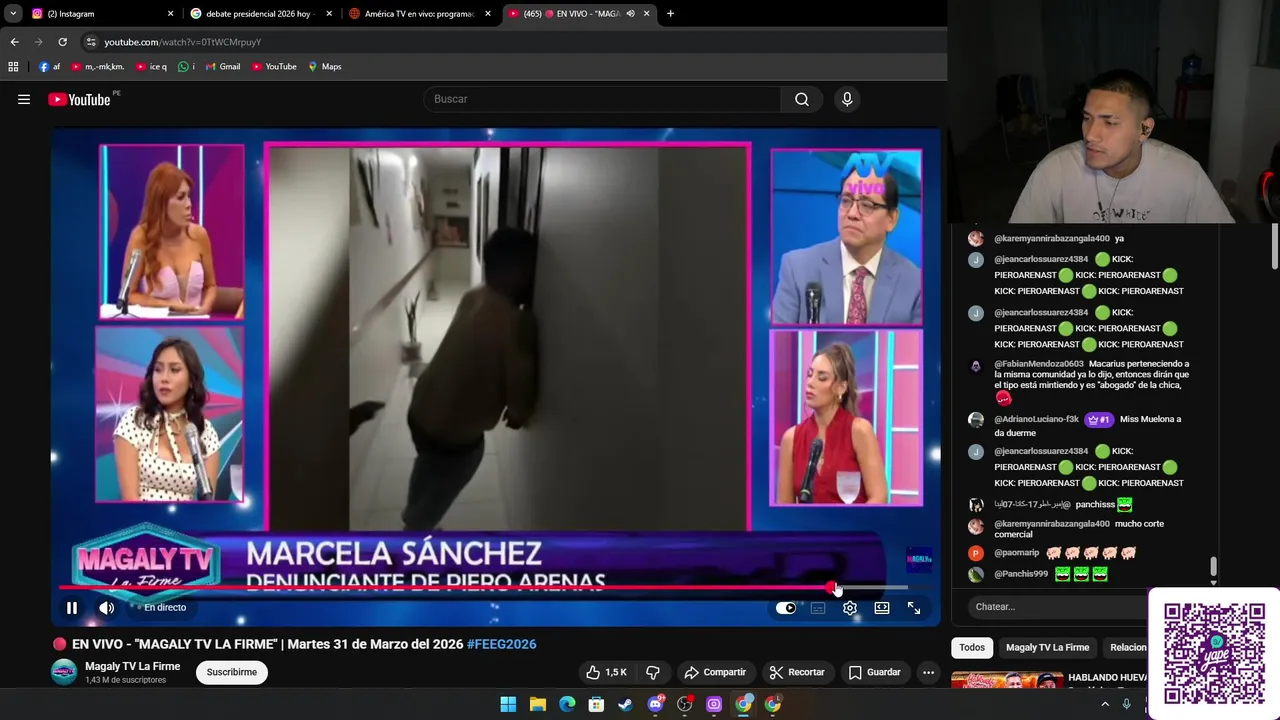
Task: Click the search magnifier button
Action: pyautogui.click(x=802, y=99)
